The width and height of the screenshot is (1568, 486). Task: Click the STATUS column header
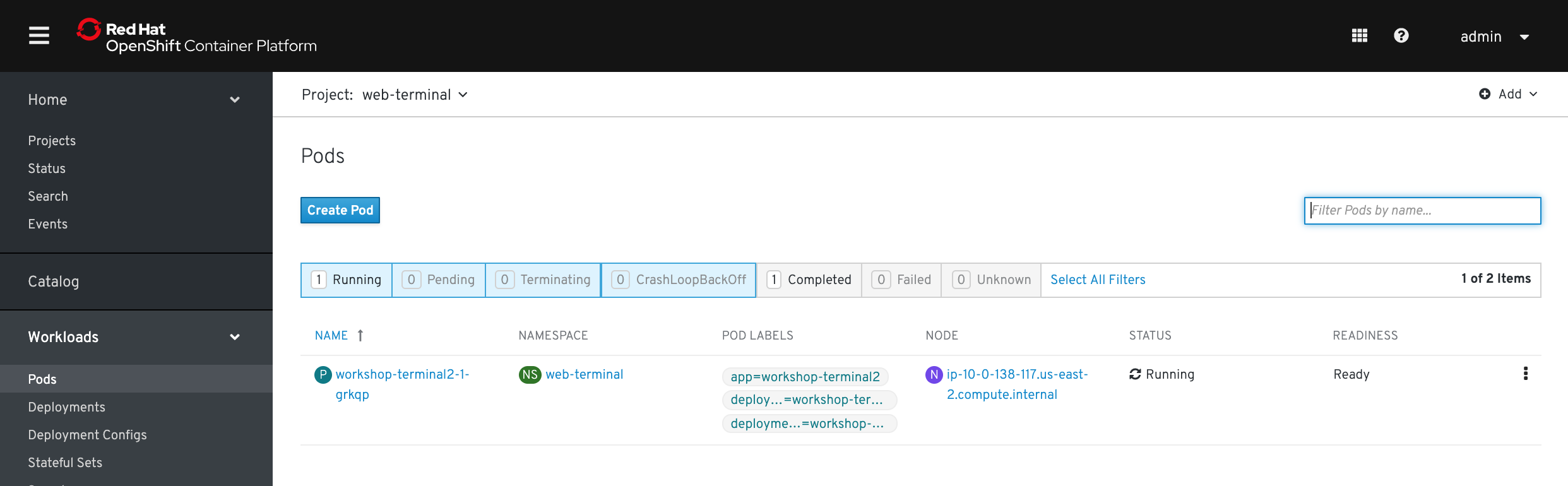pos(1150,336)
